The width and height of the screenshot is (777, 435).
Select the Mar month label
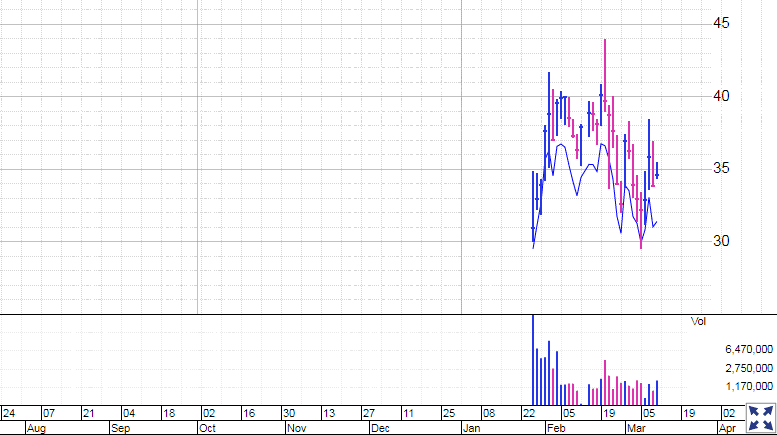click(x=636, y=428)
